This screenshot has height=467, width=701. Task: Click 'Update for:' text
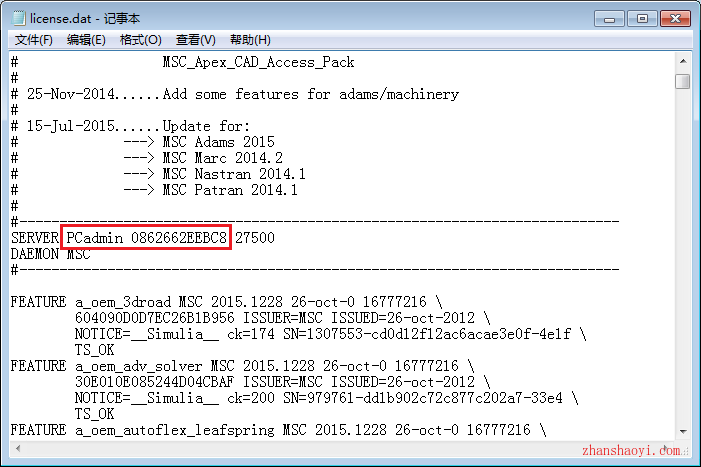[206, 126]
